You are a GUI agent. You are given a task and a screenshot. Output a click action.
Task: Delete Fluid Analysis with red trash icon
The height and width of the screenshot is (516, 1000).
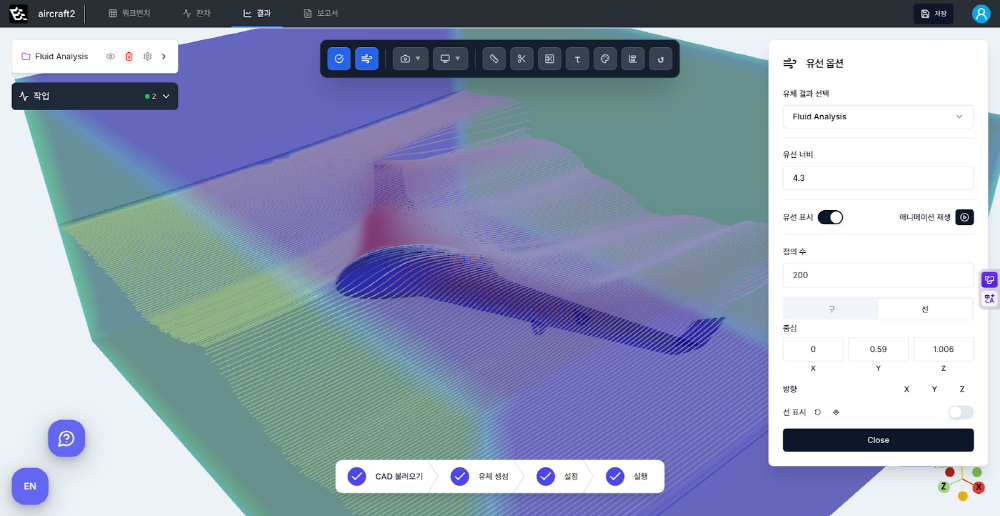coord(129,57)
